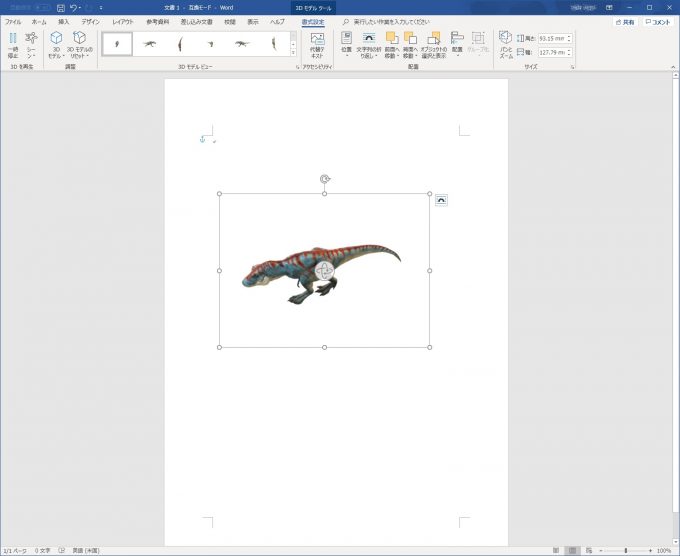The height and width of the screenshot is (556, 680).
Task: Click the proofing check icon in status bar
Action: click(62, 551)
